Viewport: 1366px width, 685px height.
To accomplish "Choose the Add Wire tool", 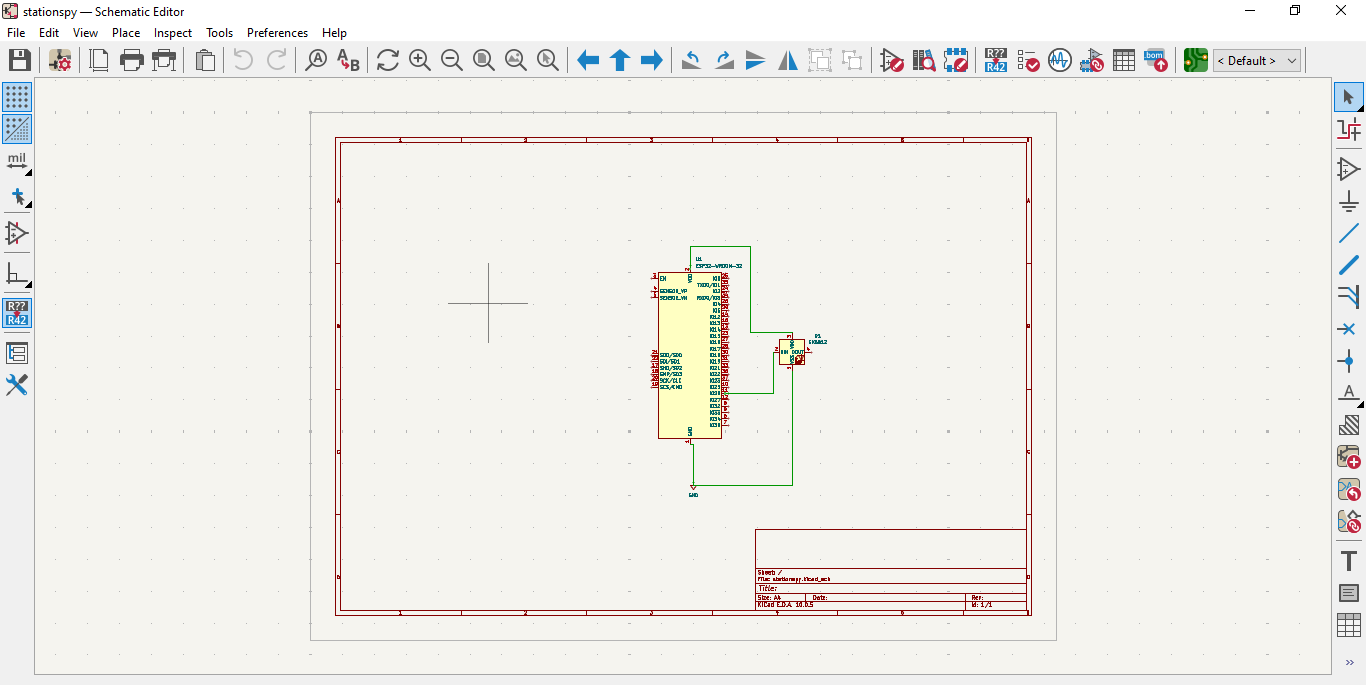I will (x=1349, y=233).
